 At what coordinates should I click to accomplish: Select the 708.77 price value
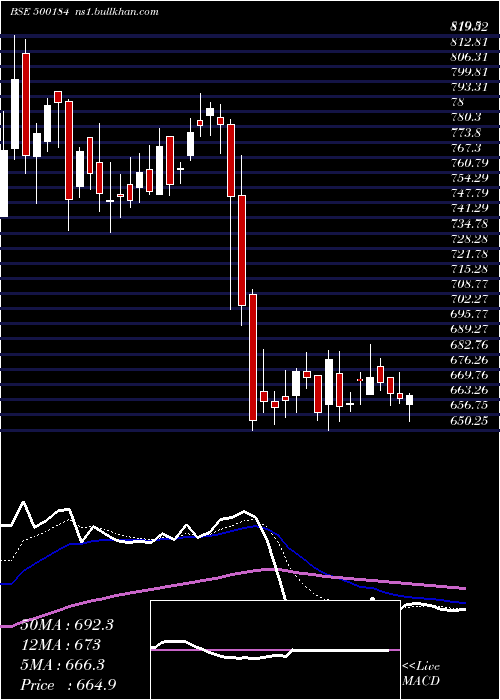470,284
